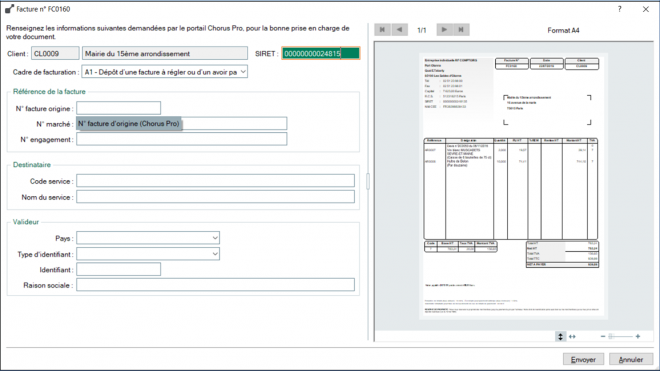Image resolution: width=660 pixels, height=371 pixels.
Task: Click the N° facture origine field
Action: click(x=119, y=108)
